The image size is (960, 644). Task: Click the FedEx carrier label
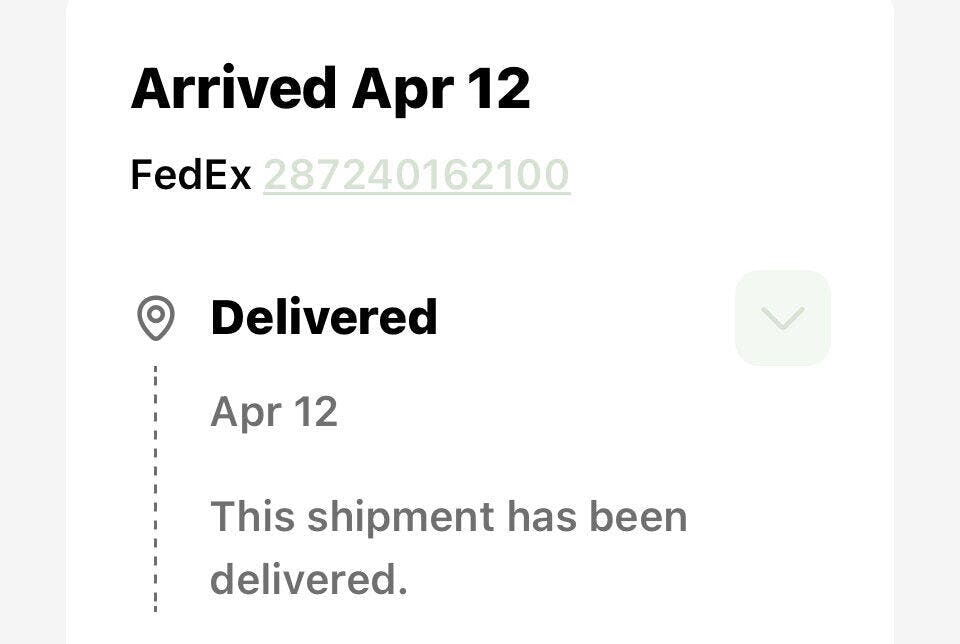[x=191, y=175]
